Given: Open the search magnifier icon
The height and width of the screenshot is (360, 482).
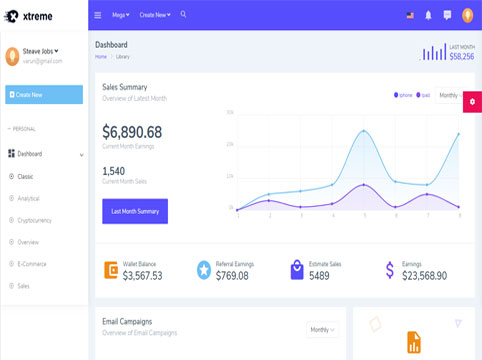Looking at the screenshot, I should pyautogui.click(x=183, y=14).
